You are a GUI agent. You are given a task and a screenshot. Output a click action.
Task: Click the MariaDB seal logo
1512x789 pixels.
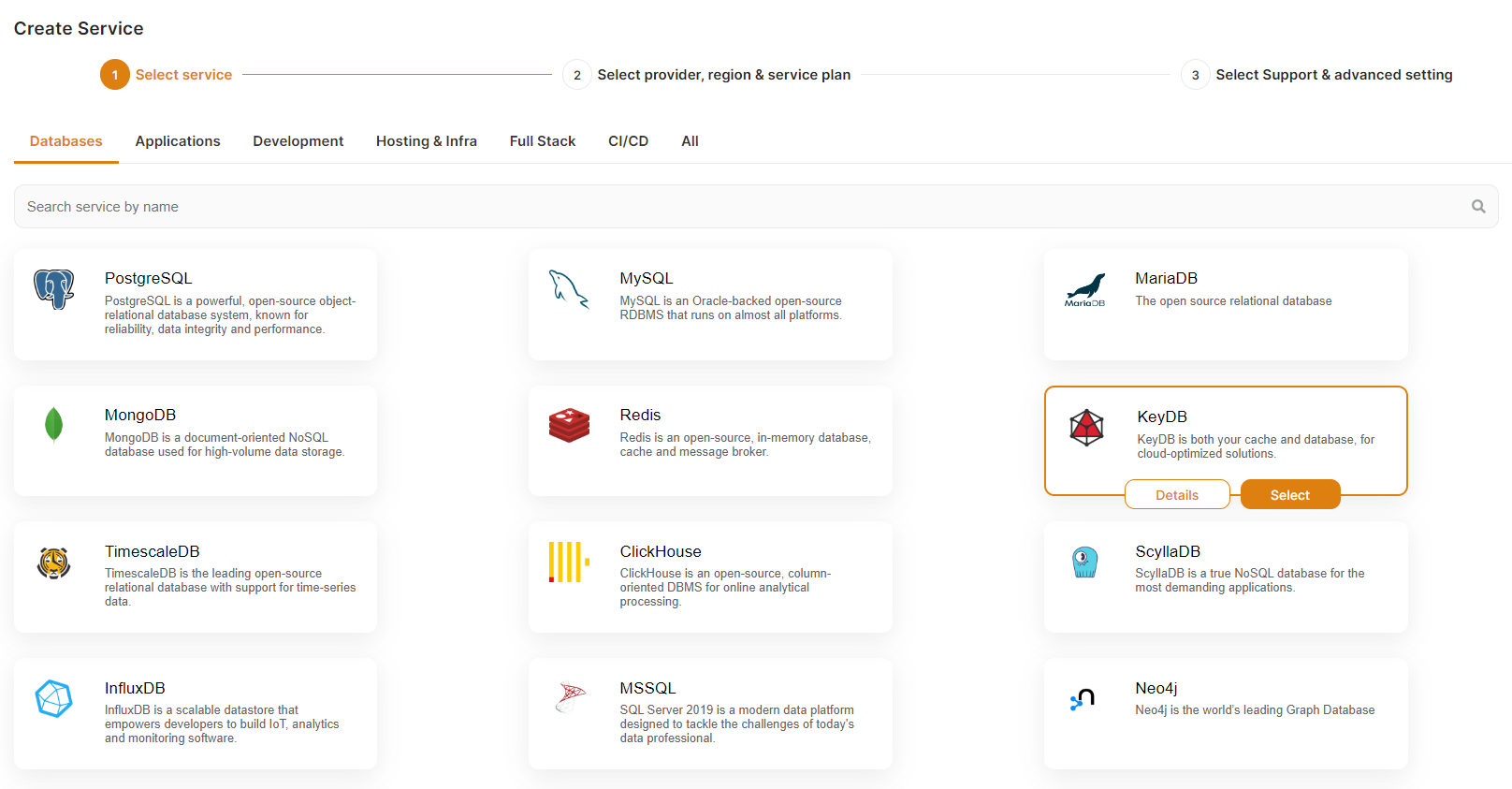[x=1085, y=289]
